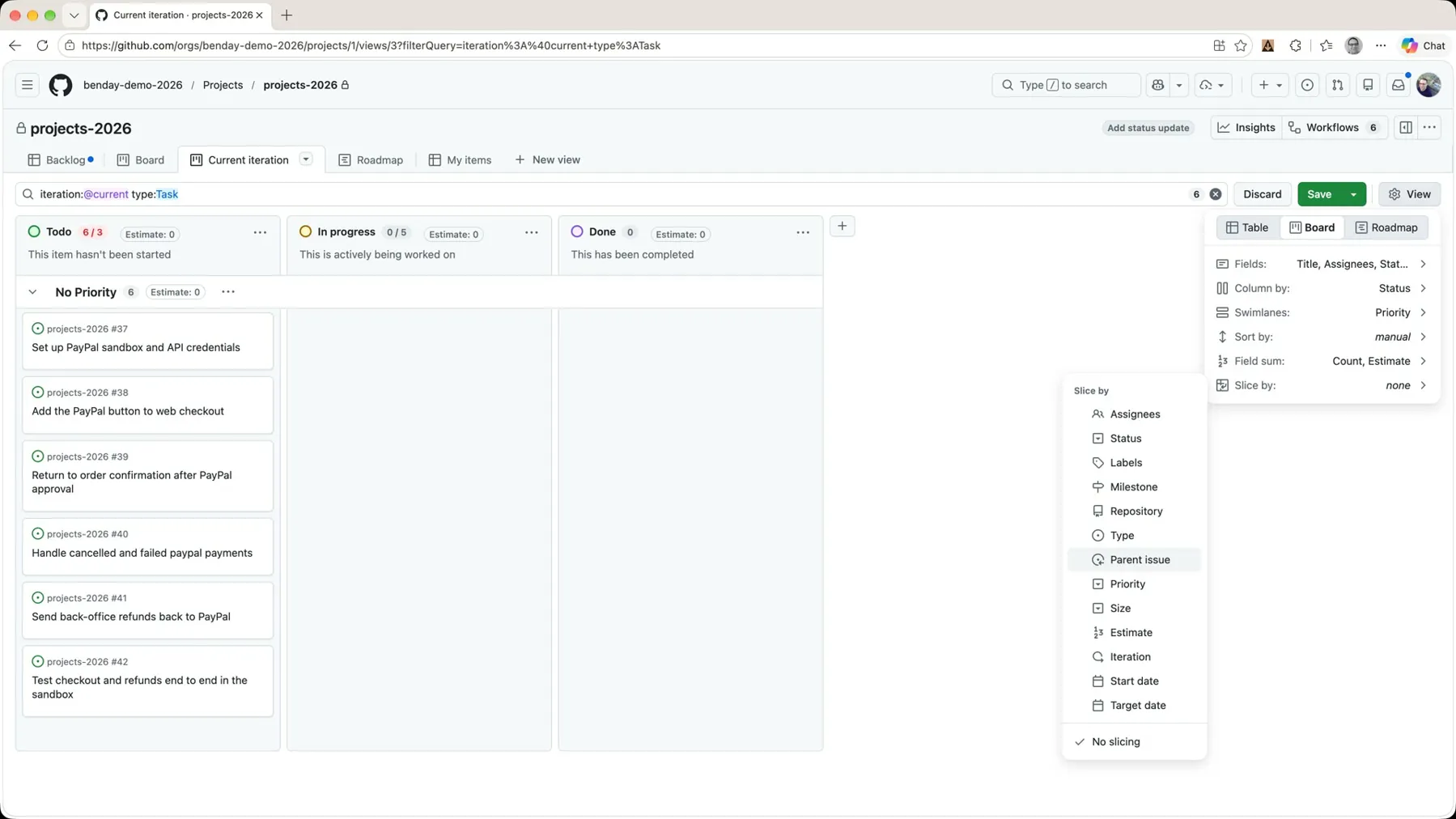
Task: Switch layout to Table
Action: (x=1248, y=227)
